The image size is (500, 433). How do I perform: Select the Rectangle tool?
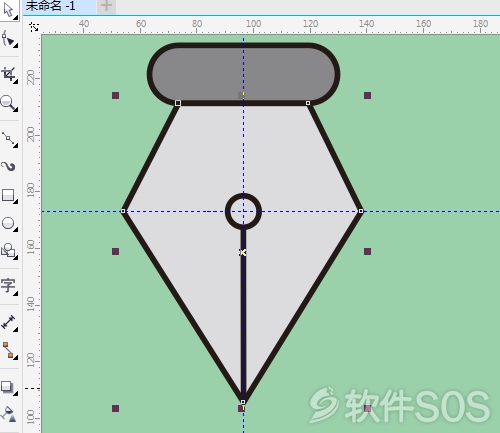tap(9, 195)
